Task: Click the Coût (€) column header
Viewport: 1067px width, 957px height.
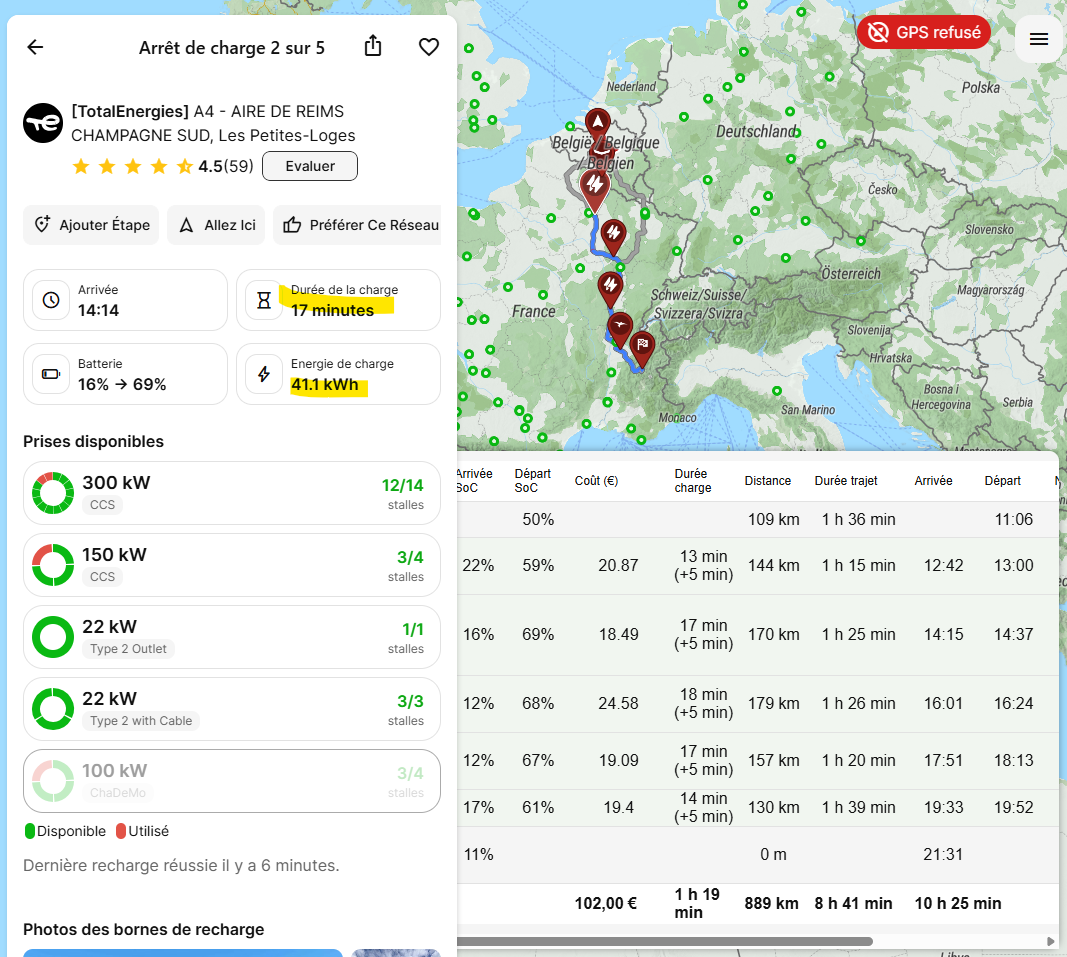Action: click(596, 481)
